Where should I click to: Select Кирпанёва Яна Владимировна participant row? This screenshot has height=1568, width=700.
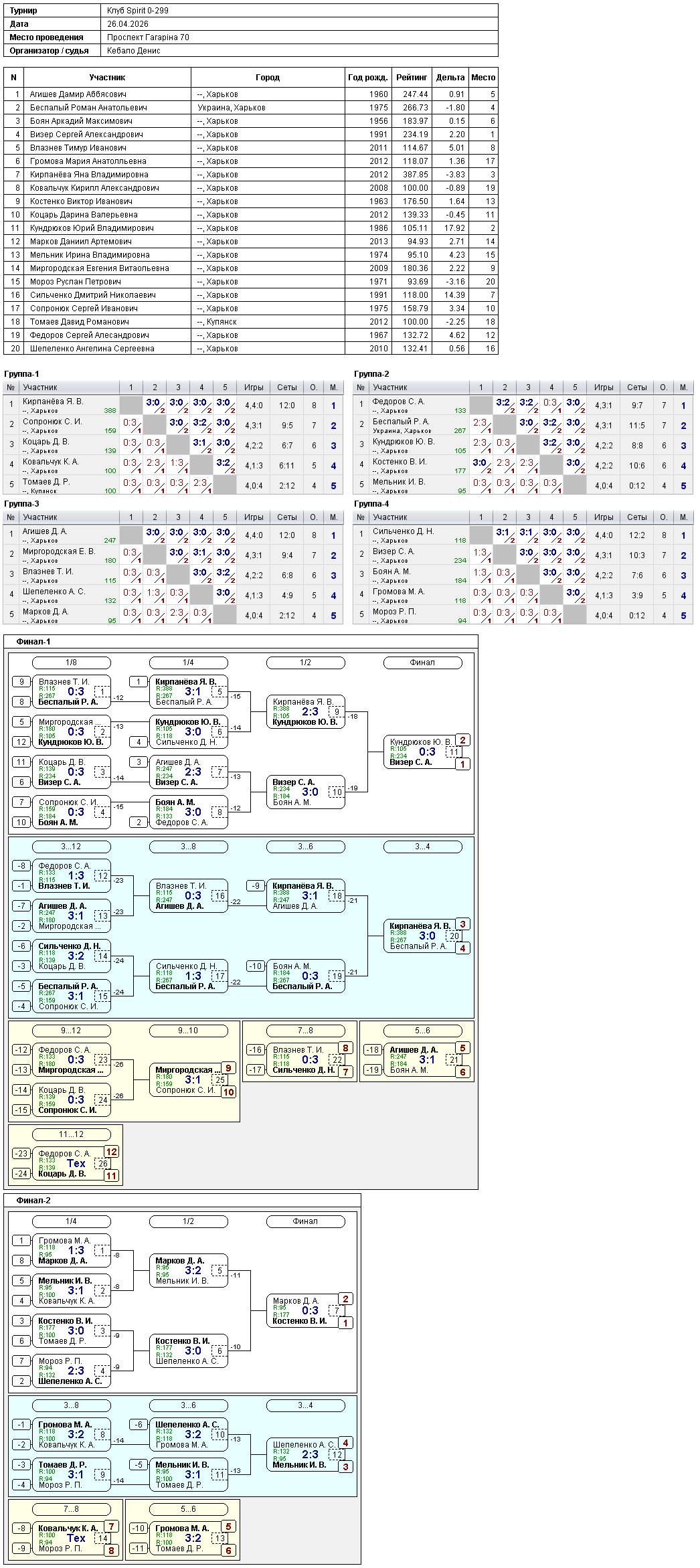click(x=251, y=175)
